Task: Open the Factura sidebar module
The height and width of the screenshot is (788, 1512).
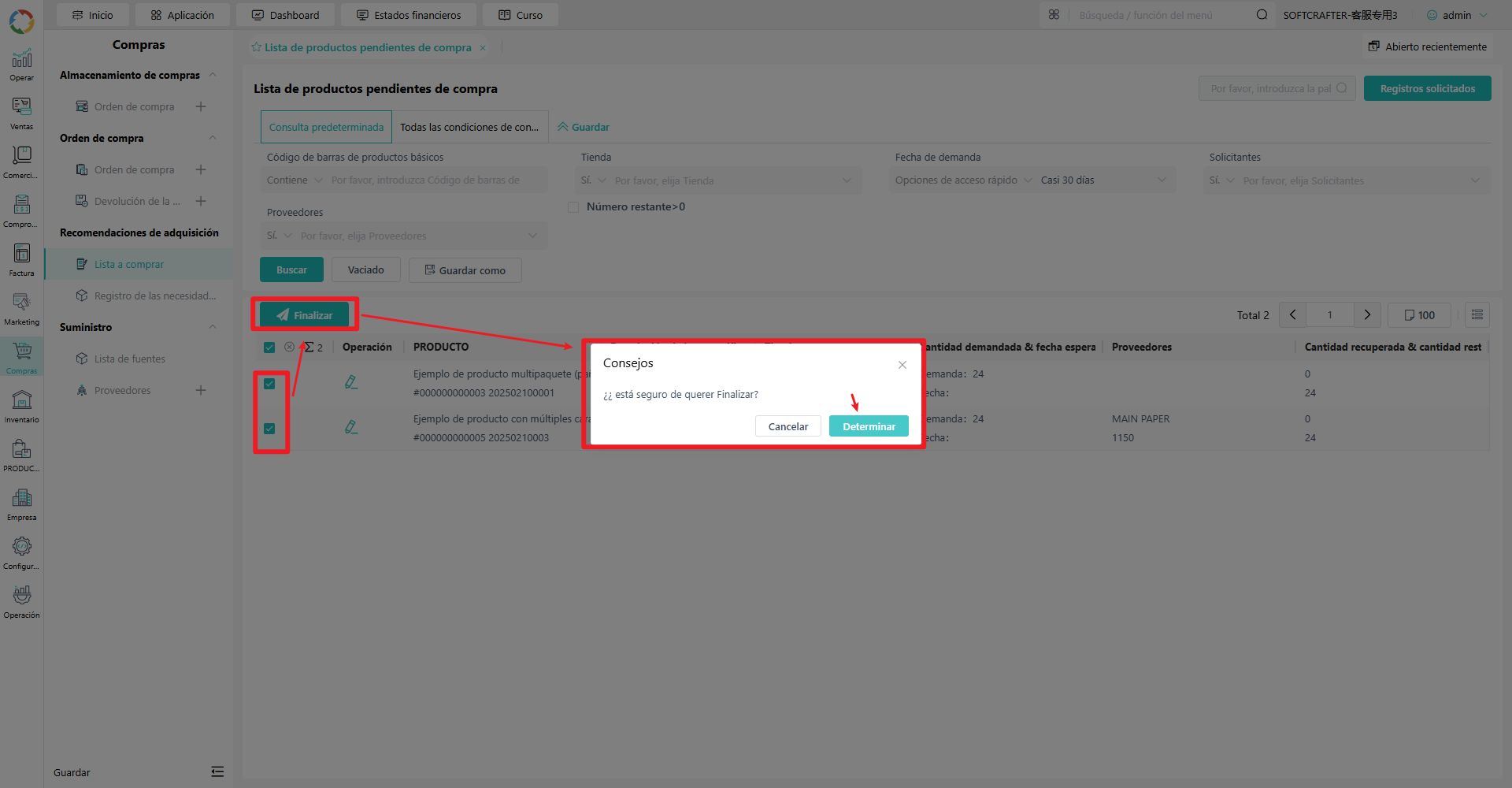Action: [x=21, y=259]
